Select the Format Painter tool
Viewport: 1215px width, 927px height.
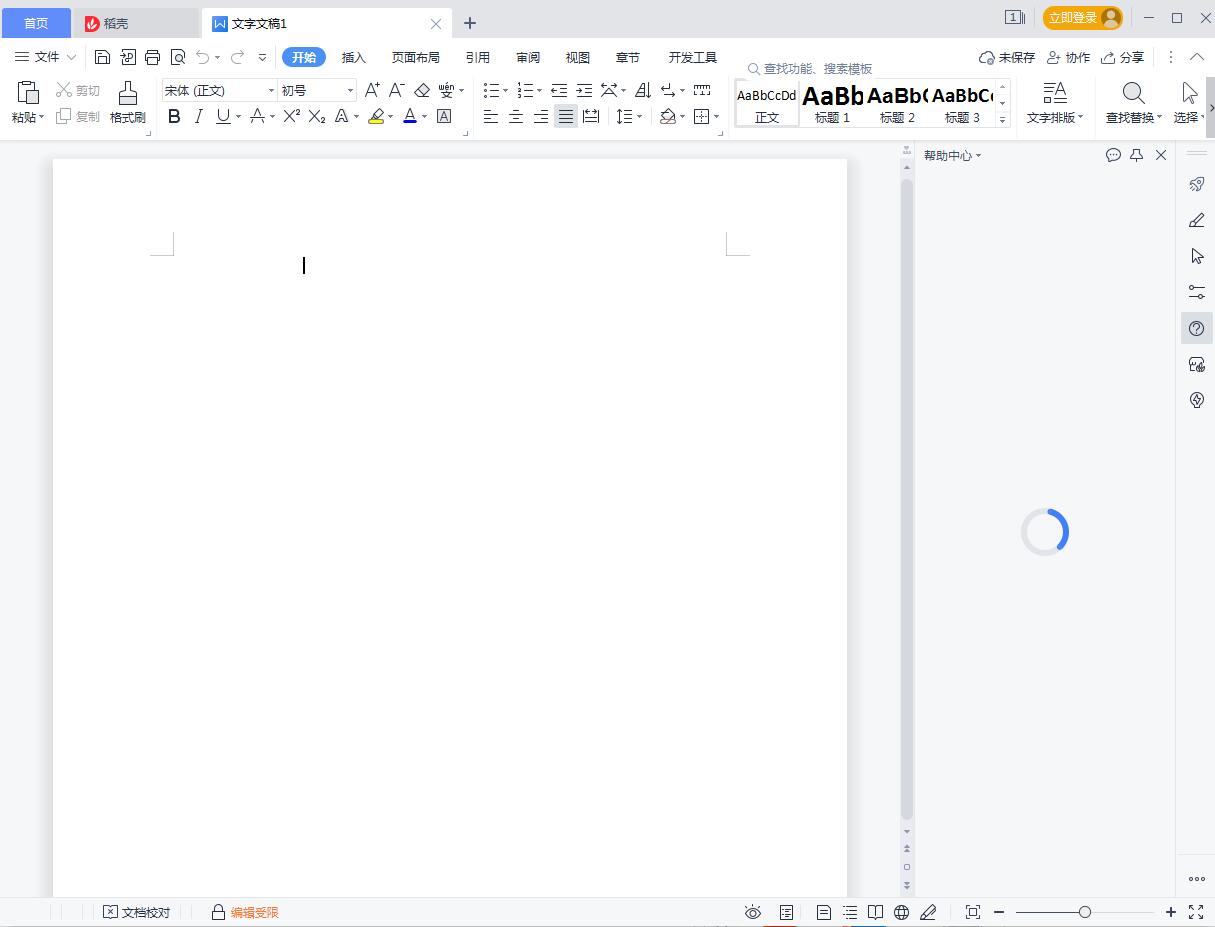click(x=127, y=100)
